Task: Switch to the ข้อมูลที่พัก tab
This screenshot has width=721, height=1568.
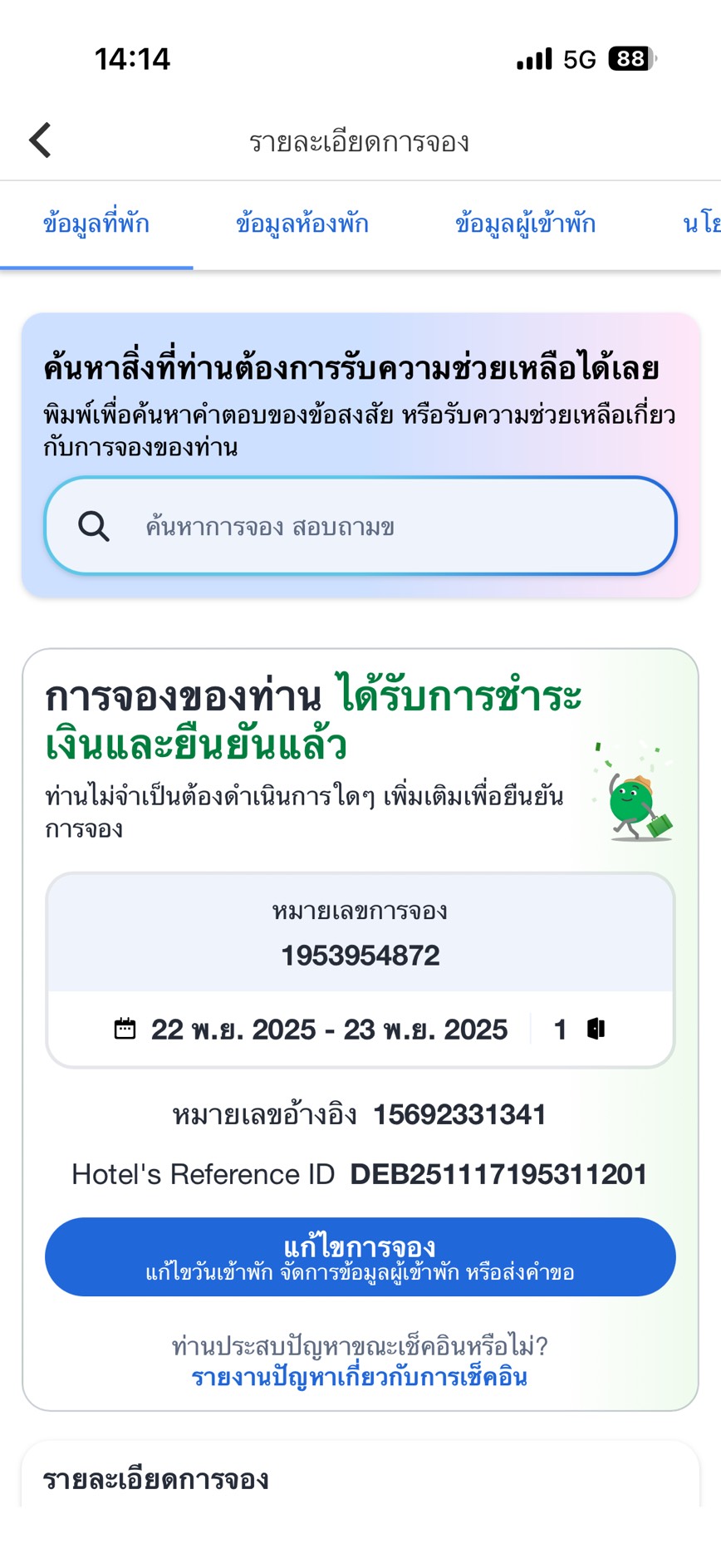Action: (x=96, y=224)
